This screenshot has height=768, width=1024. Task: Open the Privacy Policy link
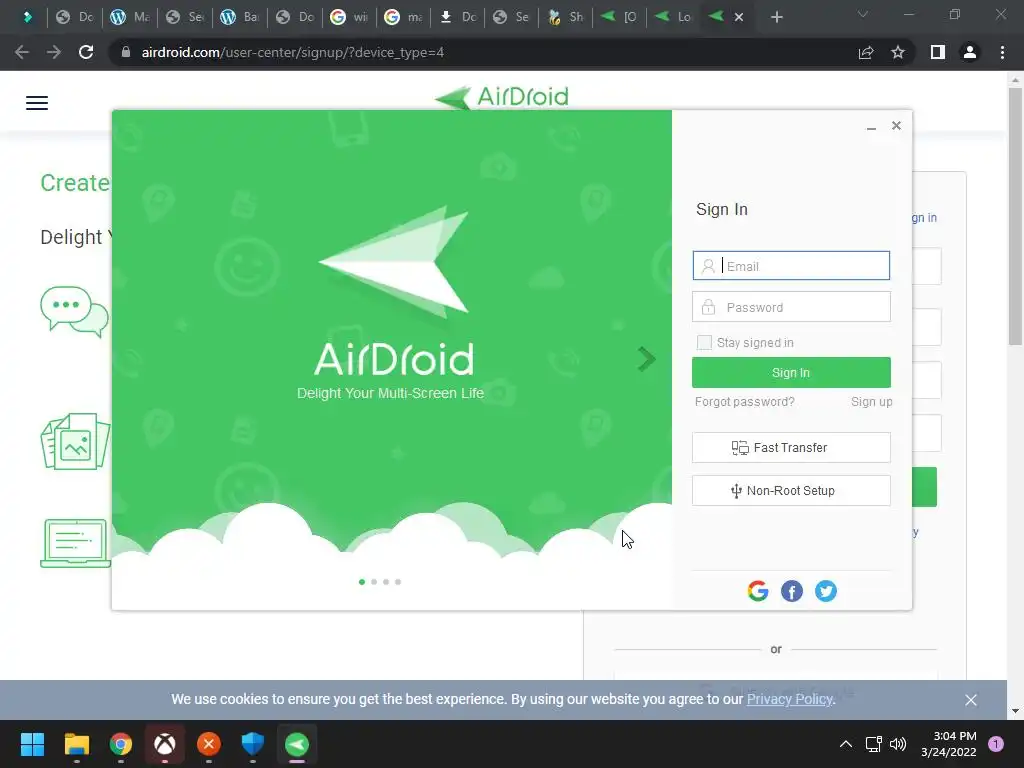tap(790, 699)
